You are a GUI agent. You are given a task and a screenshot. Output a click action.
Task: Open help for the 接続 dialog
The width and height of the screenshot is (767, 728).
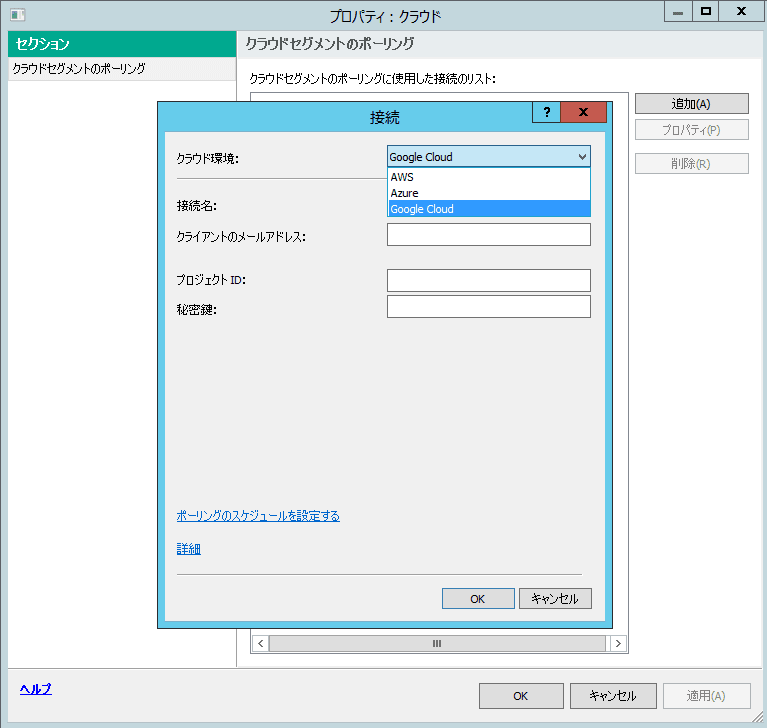pyautogui.click(x=546, y=112)
